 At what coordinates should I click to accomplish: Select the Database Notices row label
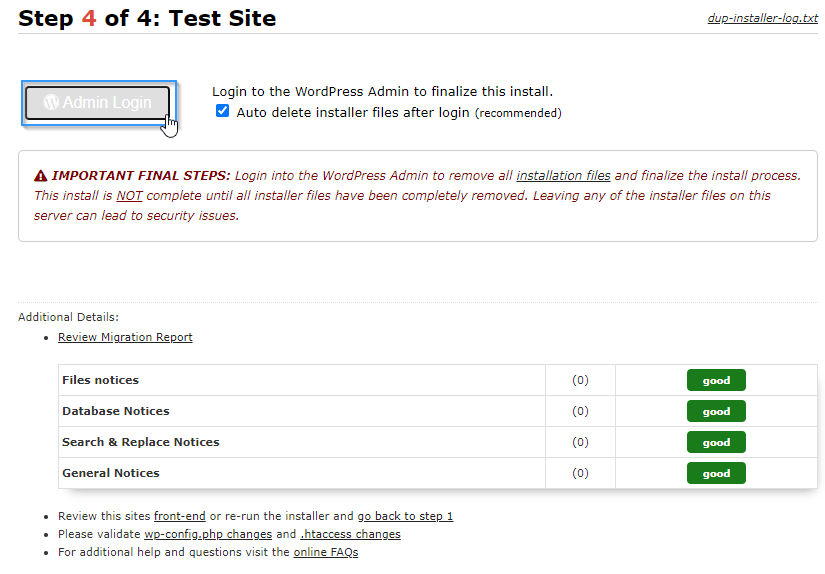click(x=116, y=411)
